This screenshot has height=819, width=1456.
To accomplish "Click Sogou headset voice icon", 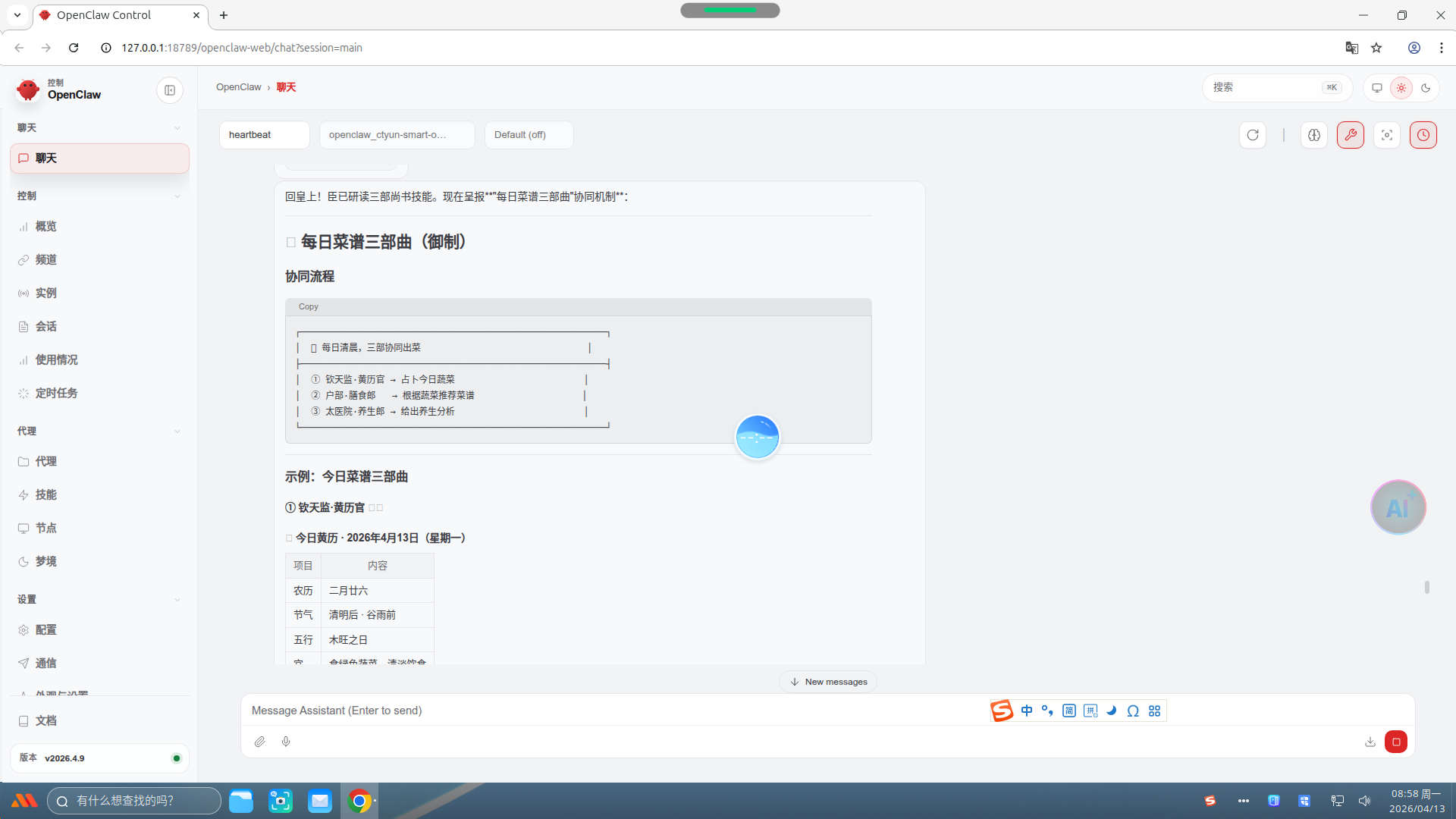I will (1133, 711).
